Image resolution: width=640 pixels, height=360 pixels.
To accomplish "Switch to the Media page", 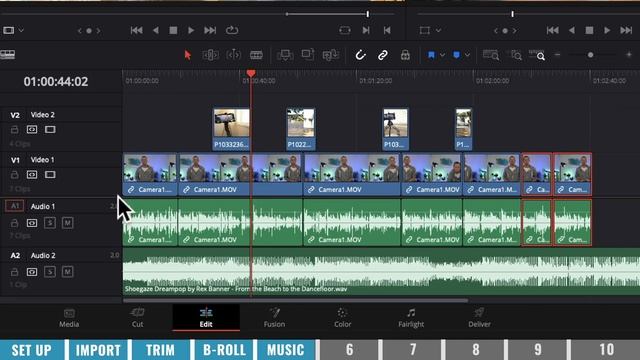I will (x=69, y=318).
